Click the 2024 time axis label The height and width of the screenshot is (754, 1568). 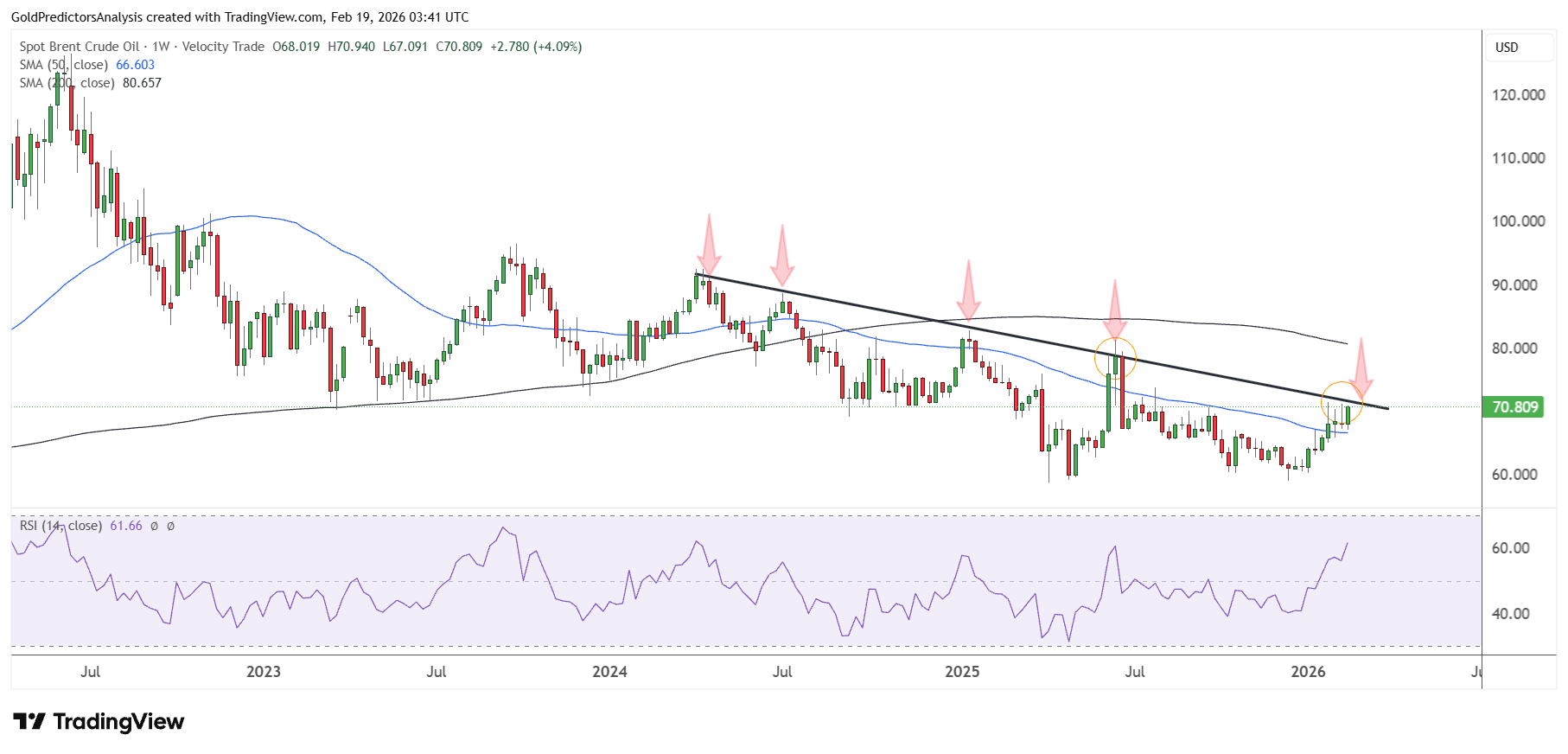click(x=609, y=672)
